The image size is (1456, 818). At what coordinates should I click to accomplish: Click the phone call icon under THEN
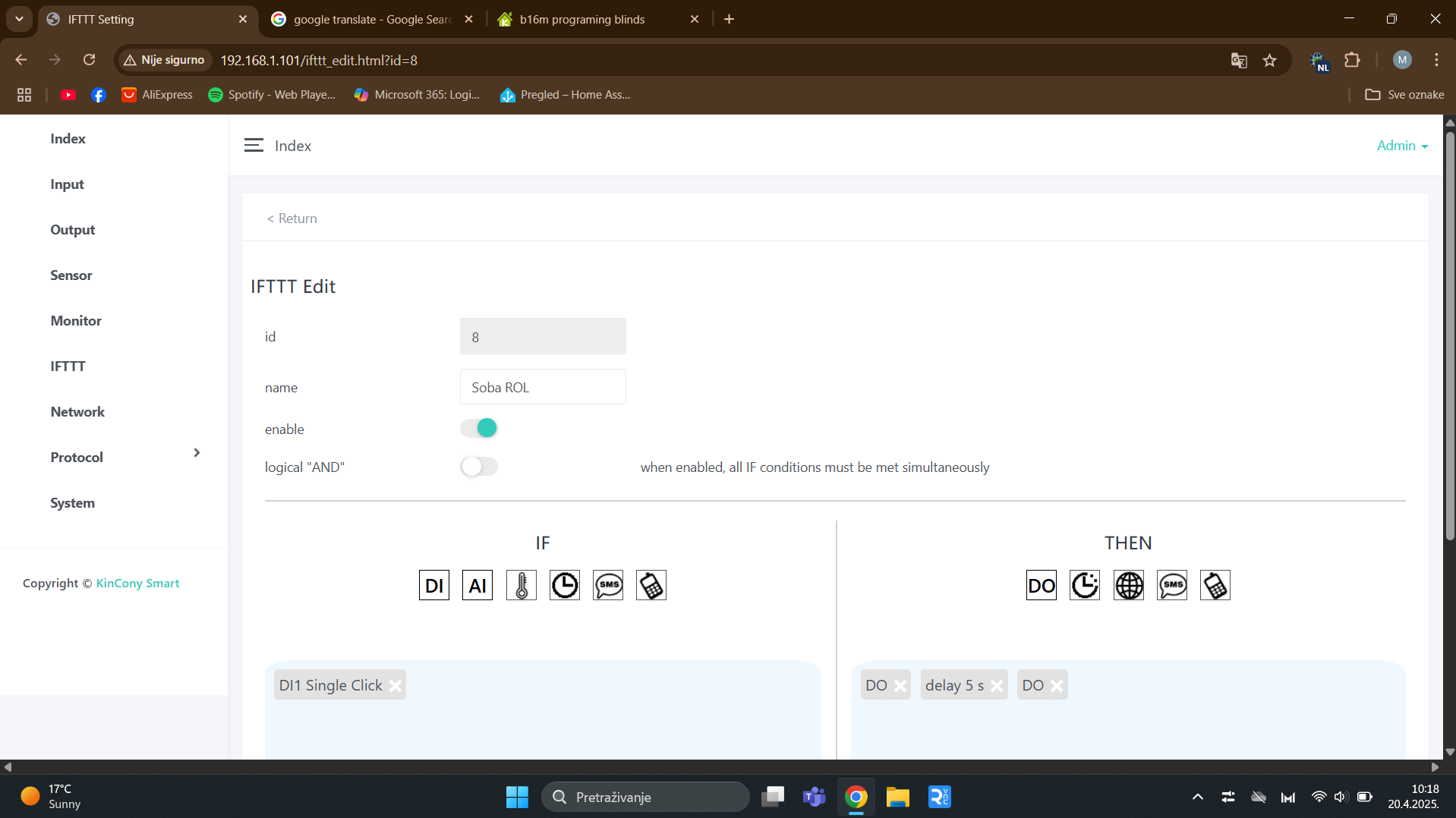click(x=1215, y=585)
